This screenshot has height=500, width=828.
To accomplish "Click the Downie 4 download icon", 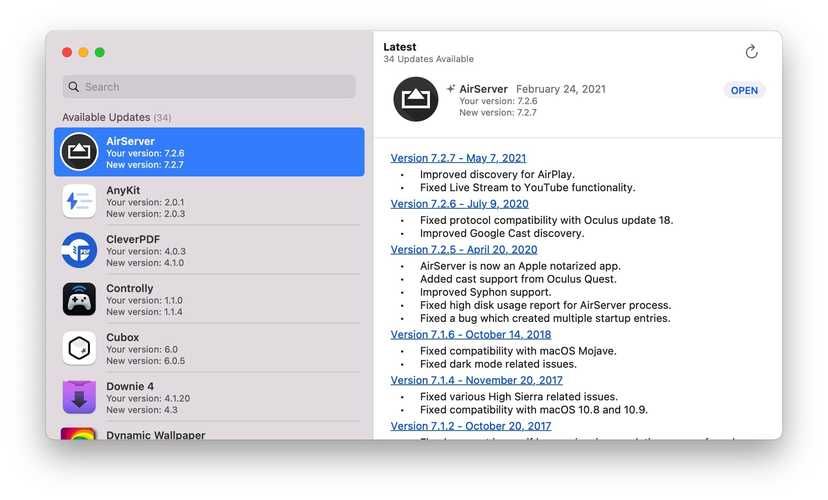I will pos(79,398).
